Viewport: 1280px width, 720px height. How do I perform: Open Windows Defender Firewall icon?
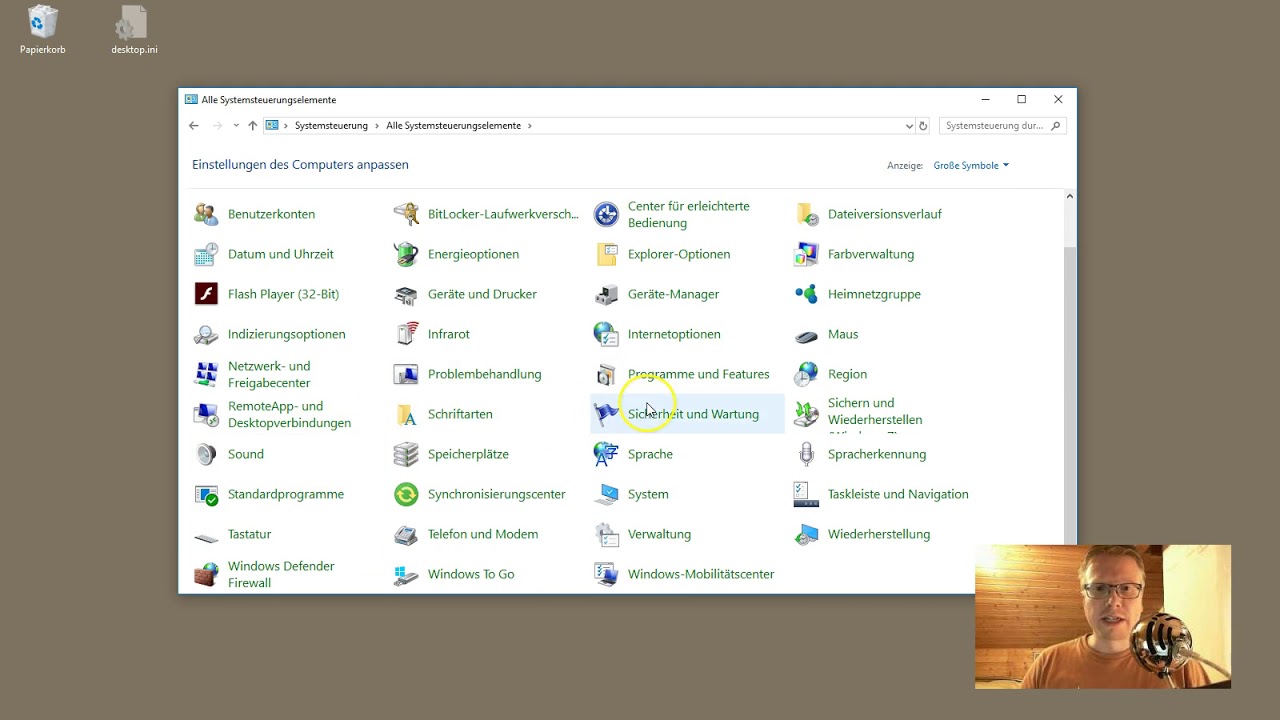click(x=206, y=574)
